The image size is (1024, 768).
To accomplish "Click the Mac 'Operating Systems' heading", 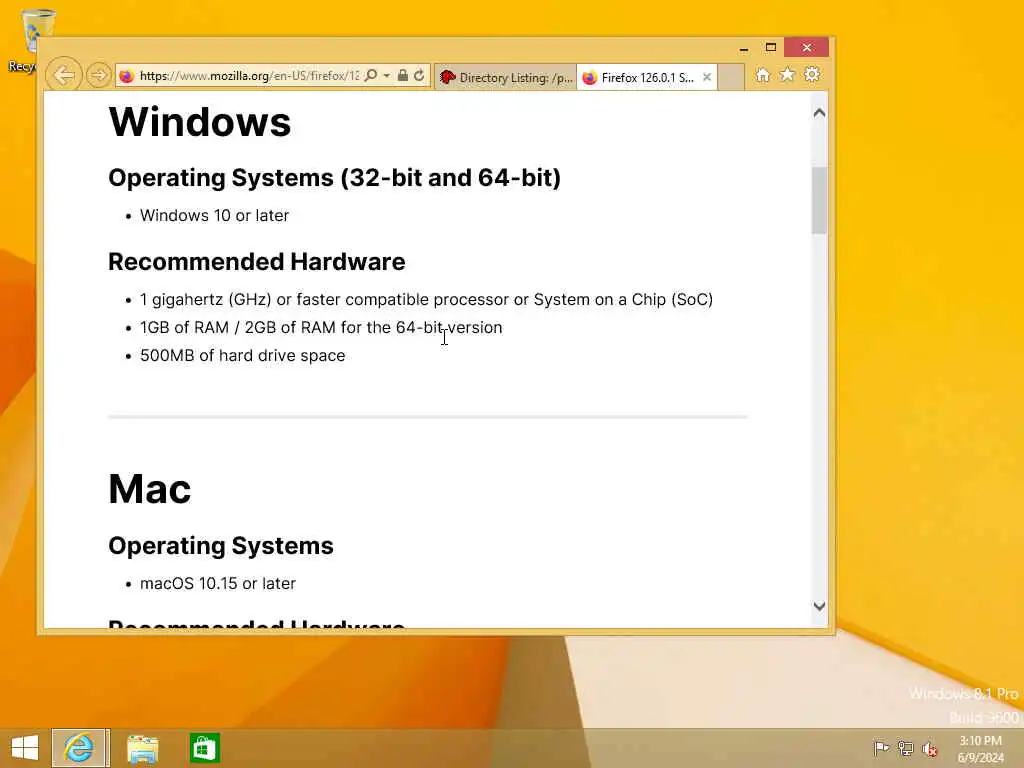I will tap(221, 546).
